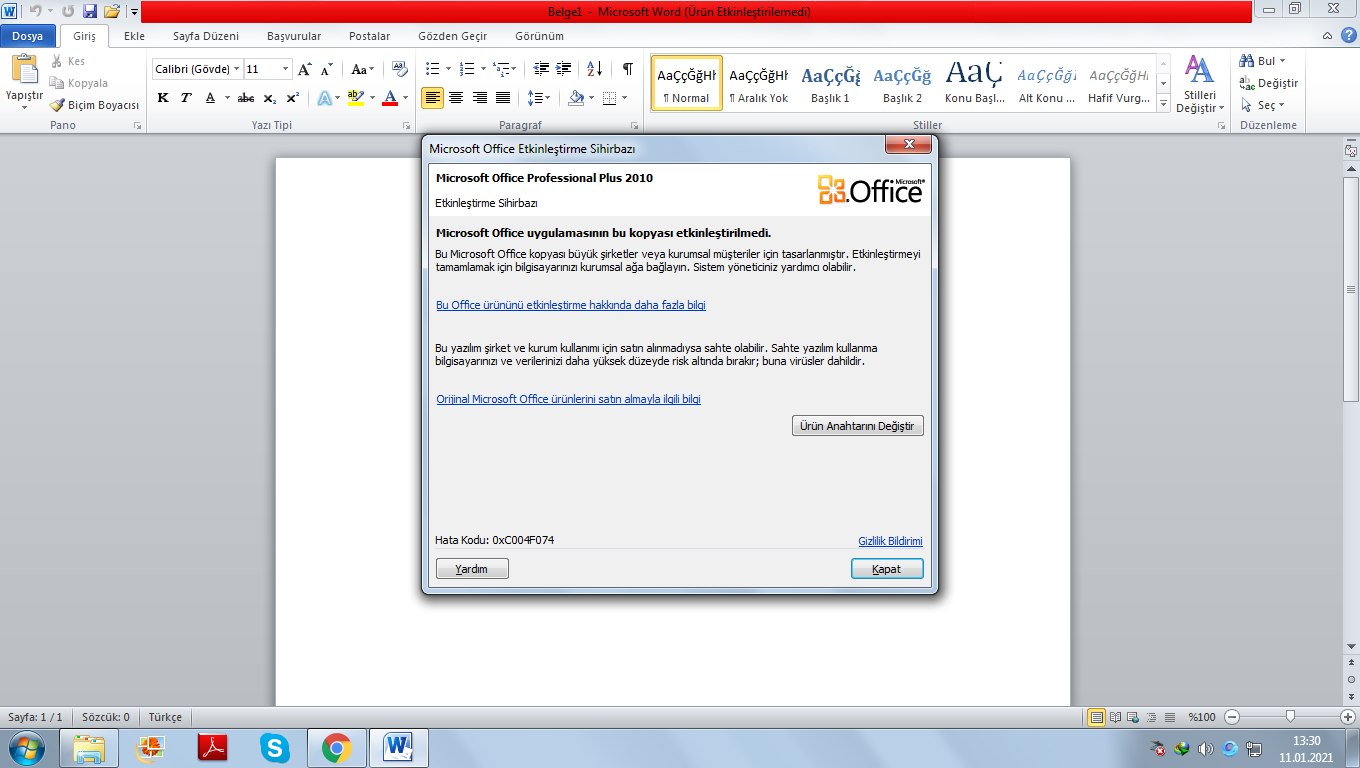Select center text alignment
The image size is (1360, 768).
(456, 98)
